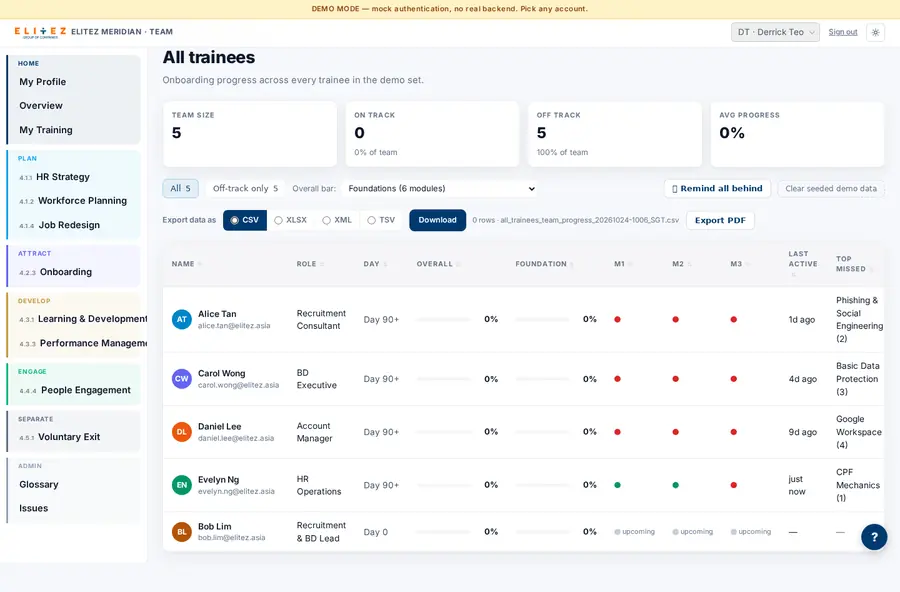900x592 pixels.
Task: Choose XML as export format
Action: pyautogui.click(x=337, y=220)
